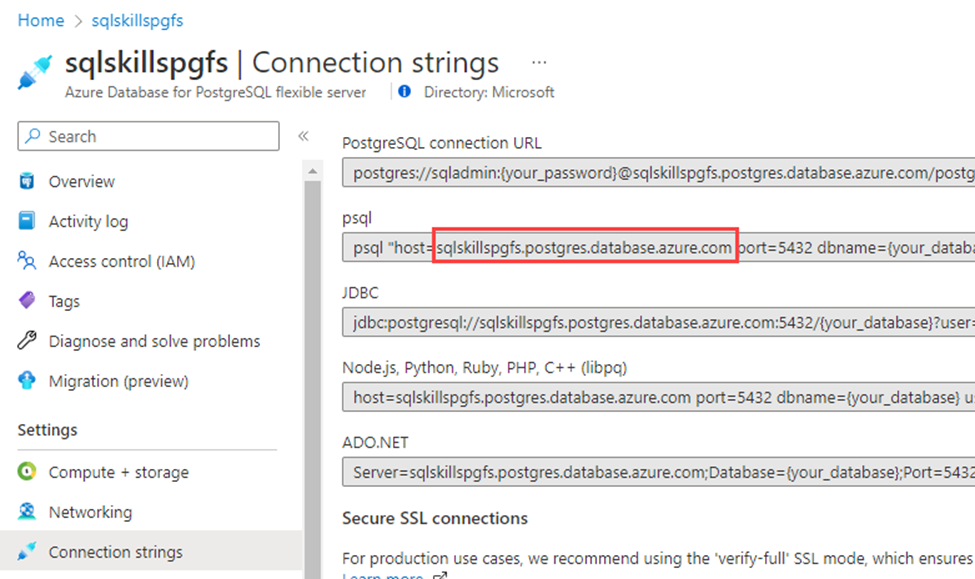The height and width of the screenshot is (579, 975).
Task: Click the Diagnose and solve problems wrench icon
Action: tap(27, 341)
